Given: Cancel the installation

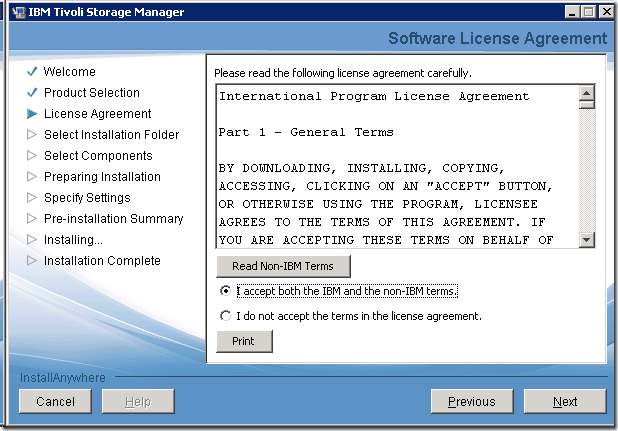Looking at the screenshot, I should (55, 401).
